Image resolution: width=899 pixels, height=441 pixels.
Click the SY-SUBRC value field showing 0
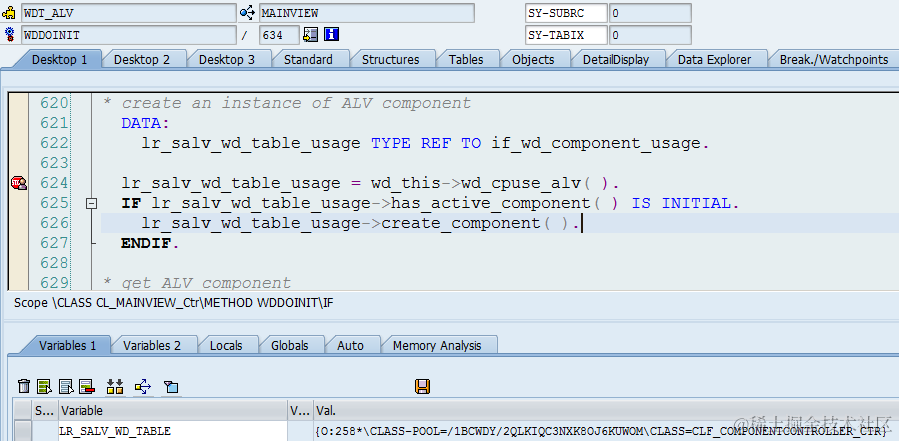650,13
